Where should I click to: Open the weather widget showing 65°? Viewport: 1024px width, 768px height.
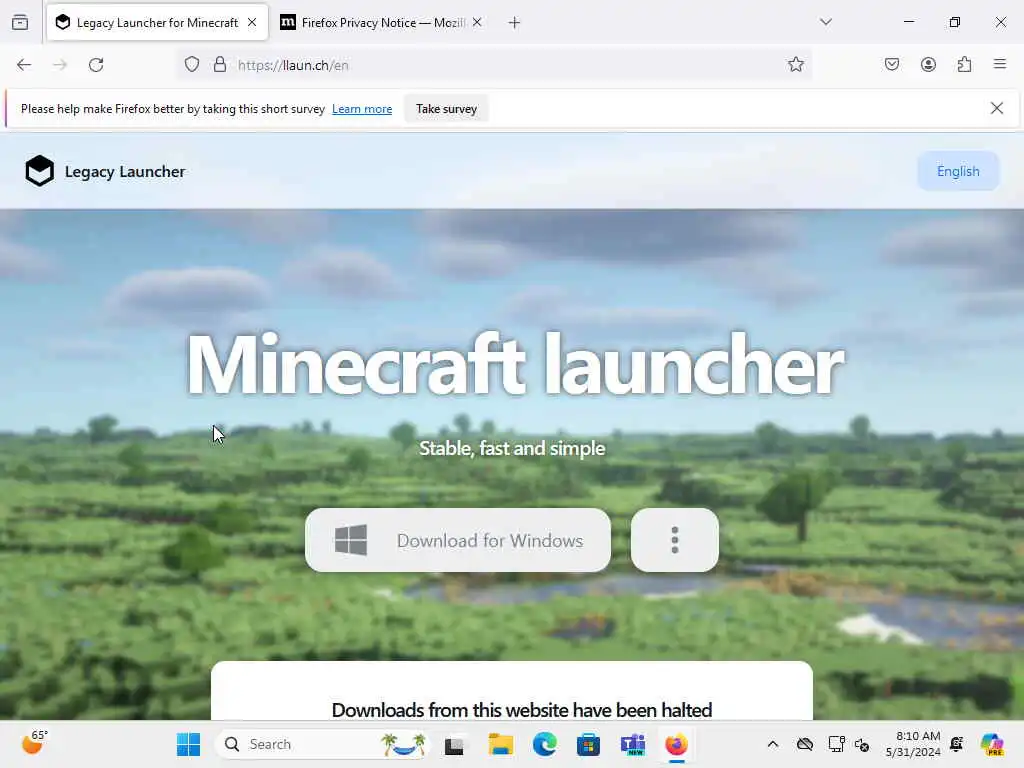click(34, 743)
